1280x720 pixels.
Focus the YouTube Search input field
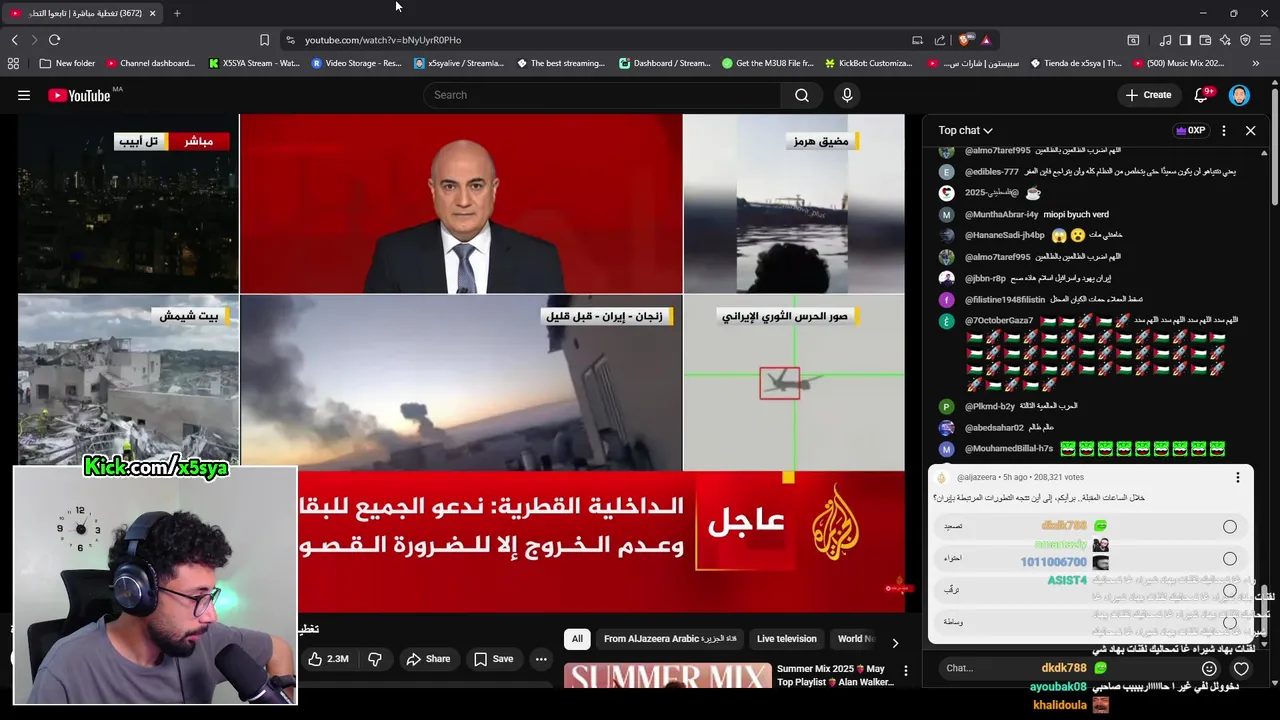(602, 95)
